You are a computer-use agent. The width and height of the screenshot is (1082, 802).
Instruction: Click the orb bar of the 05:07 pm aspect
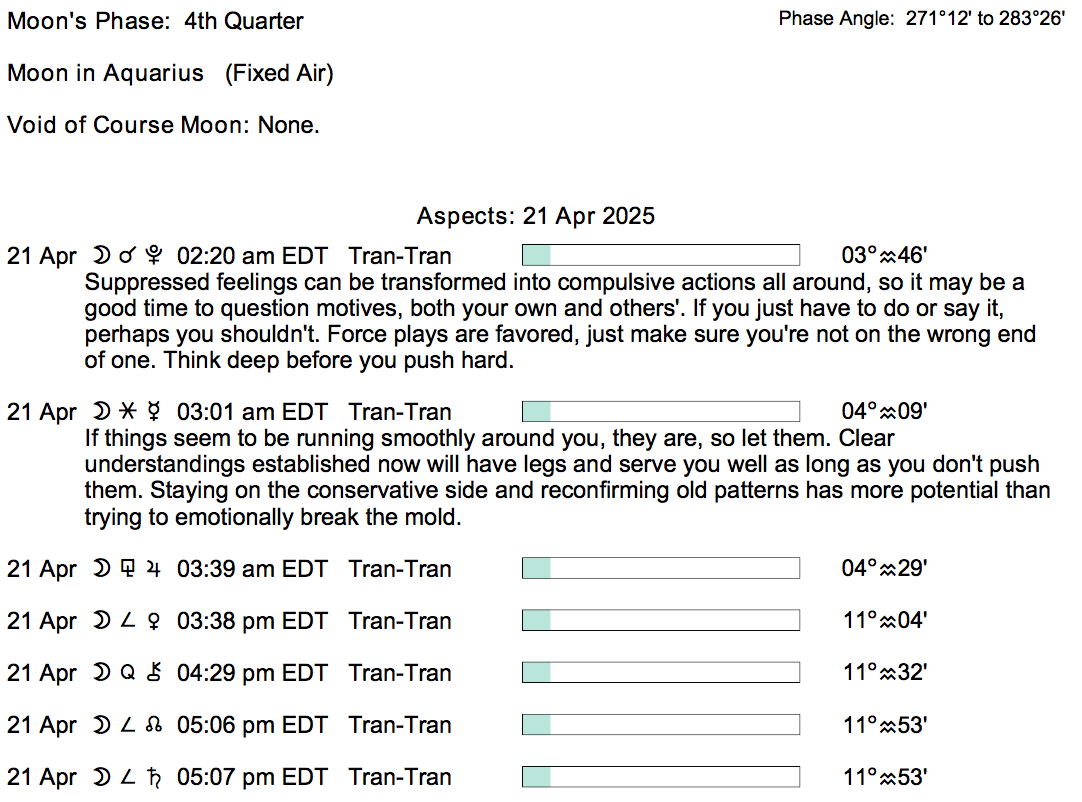661,776
